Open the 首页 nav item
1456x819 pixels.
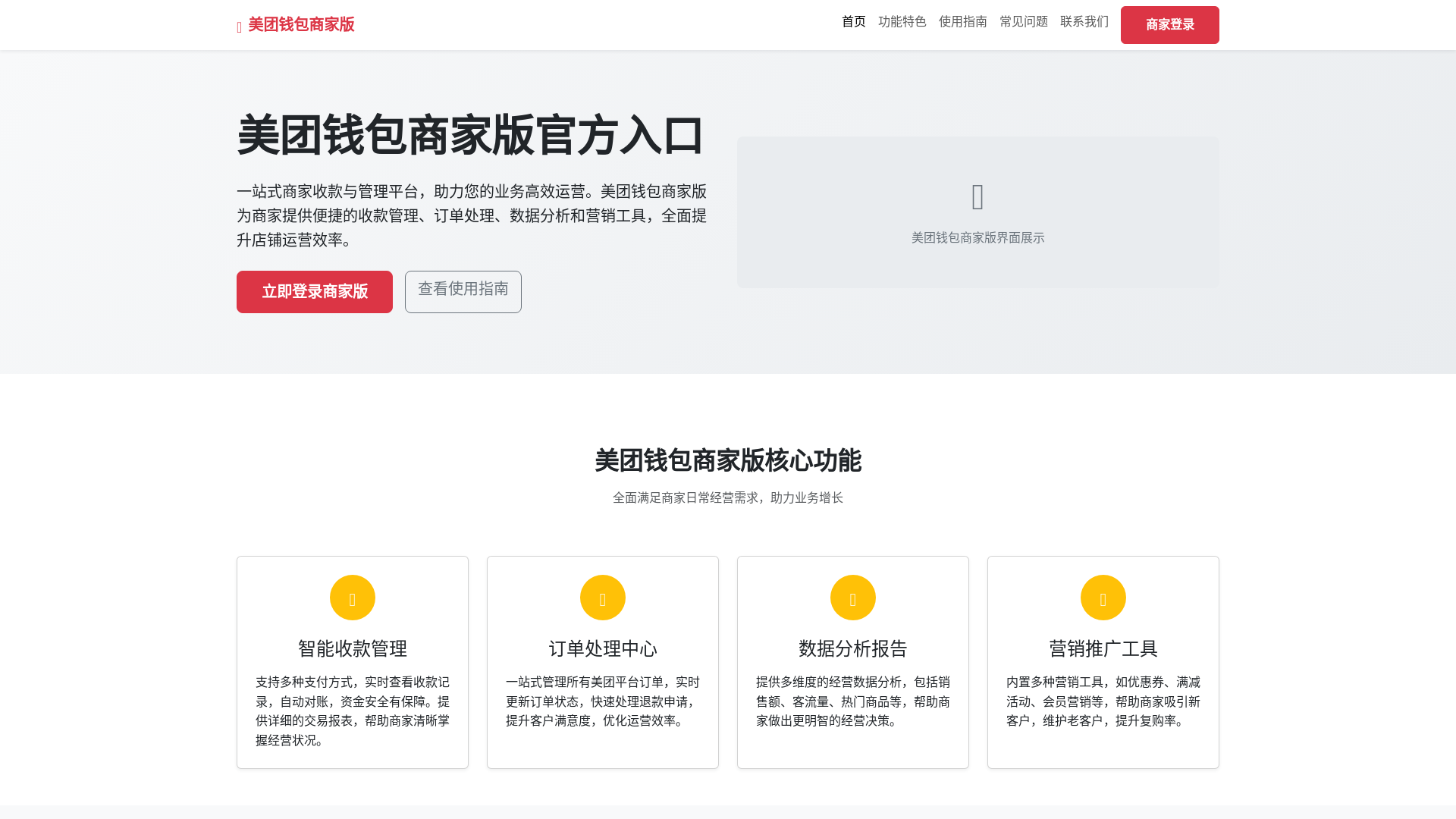pos(854,22)
